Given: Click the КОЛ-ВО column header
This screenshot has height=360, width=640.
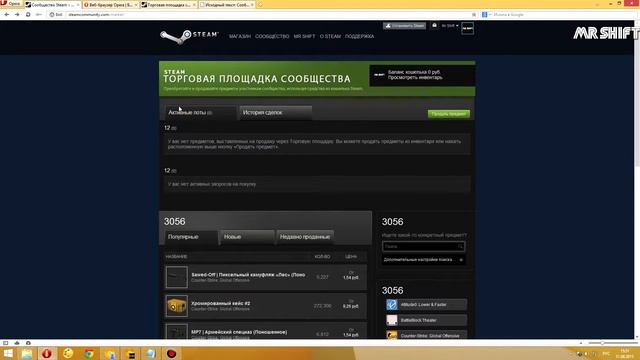Looking at the screenshot, I should (x=322, y=257).
